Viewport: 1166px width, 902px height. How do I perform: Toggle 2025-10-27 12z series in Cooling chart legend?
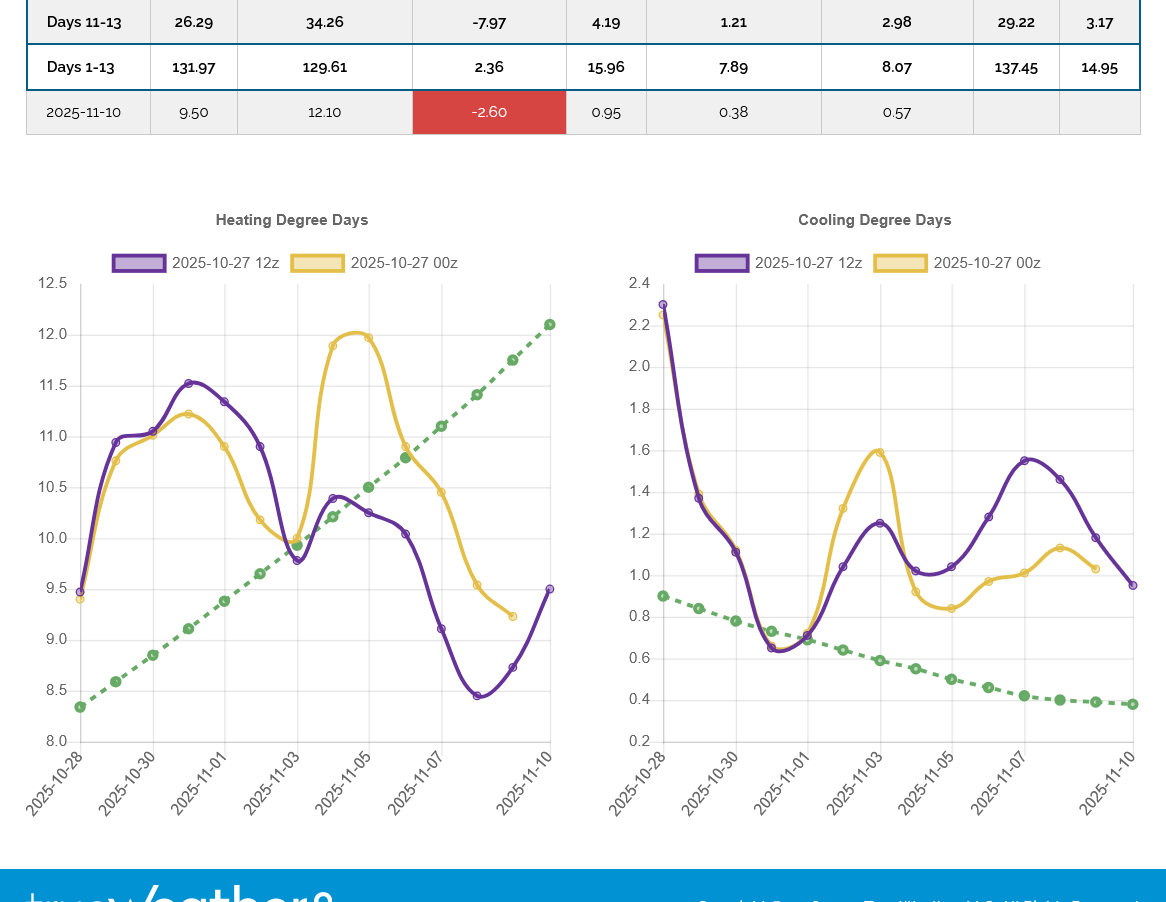779,263
